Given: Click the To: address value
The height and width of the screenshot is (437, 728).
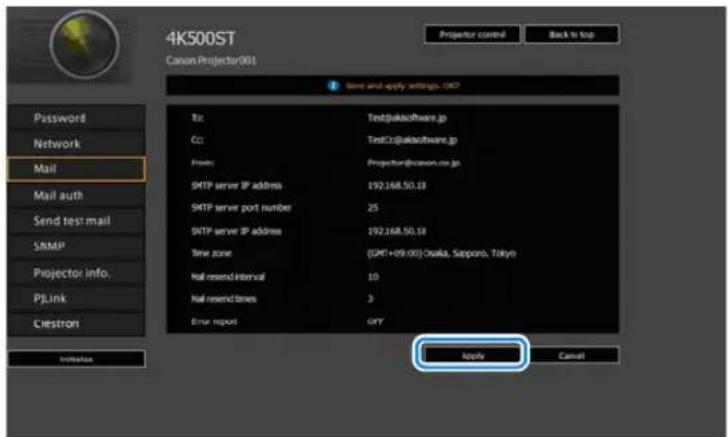Looking at the screenshot, I should tap(407, 118).
